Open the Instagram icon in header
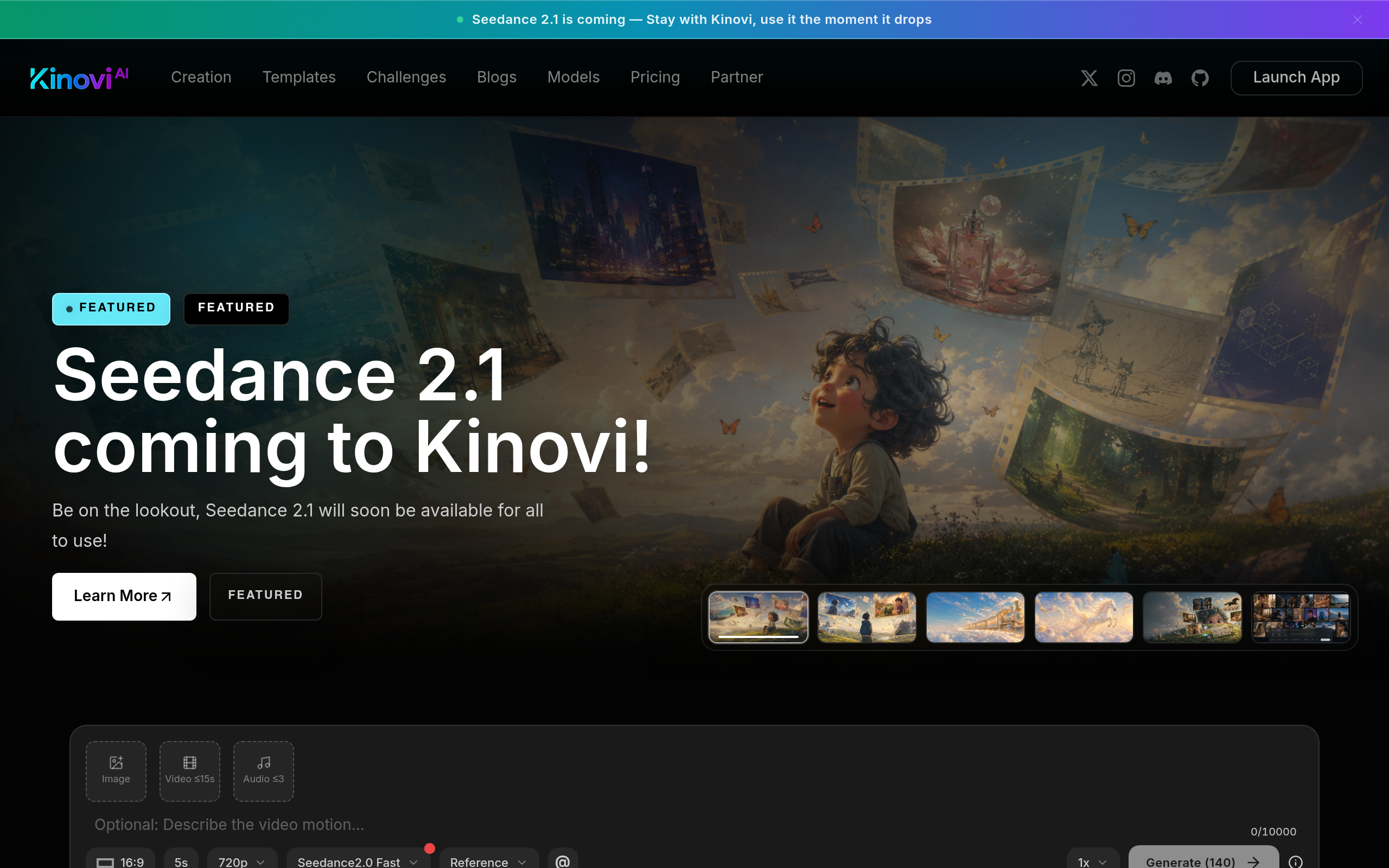Image resolution: width=1389 pixels, height=868 pixels. click(x=1126, y=78)
